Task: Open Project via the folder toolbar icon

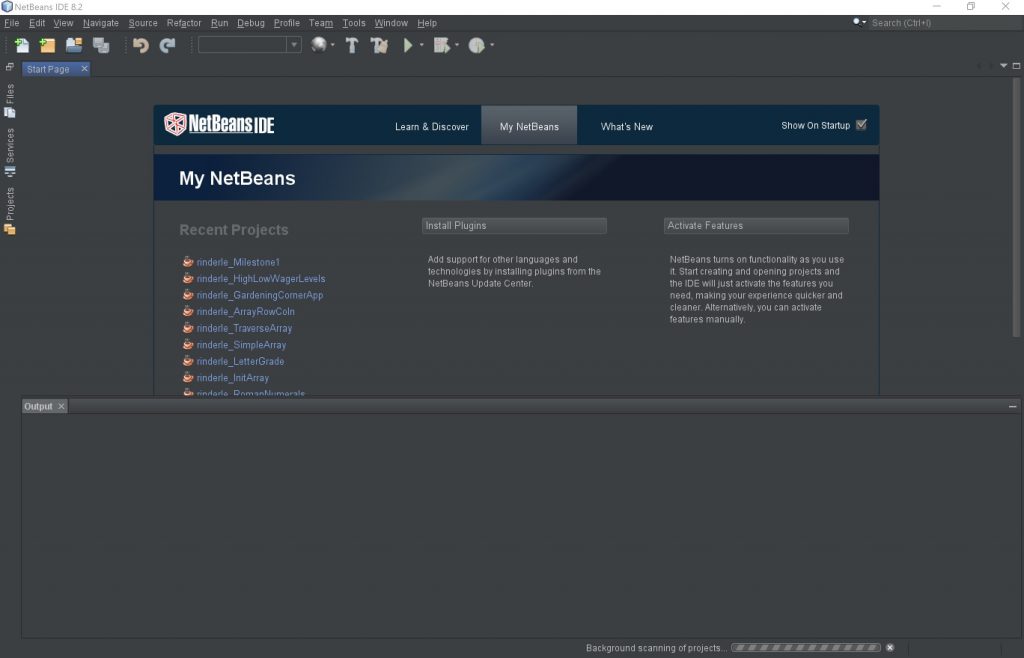Action: 74,45
